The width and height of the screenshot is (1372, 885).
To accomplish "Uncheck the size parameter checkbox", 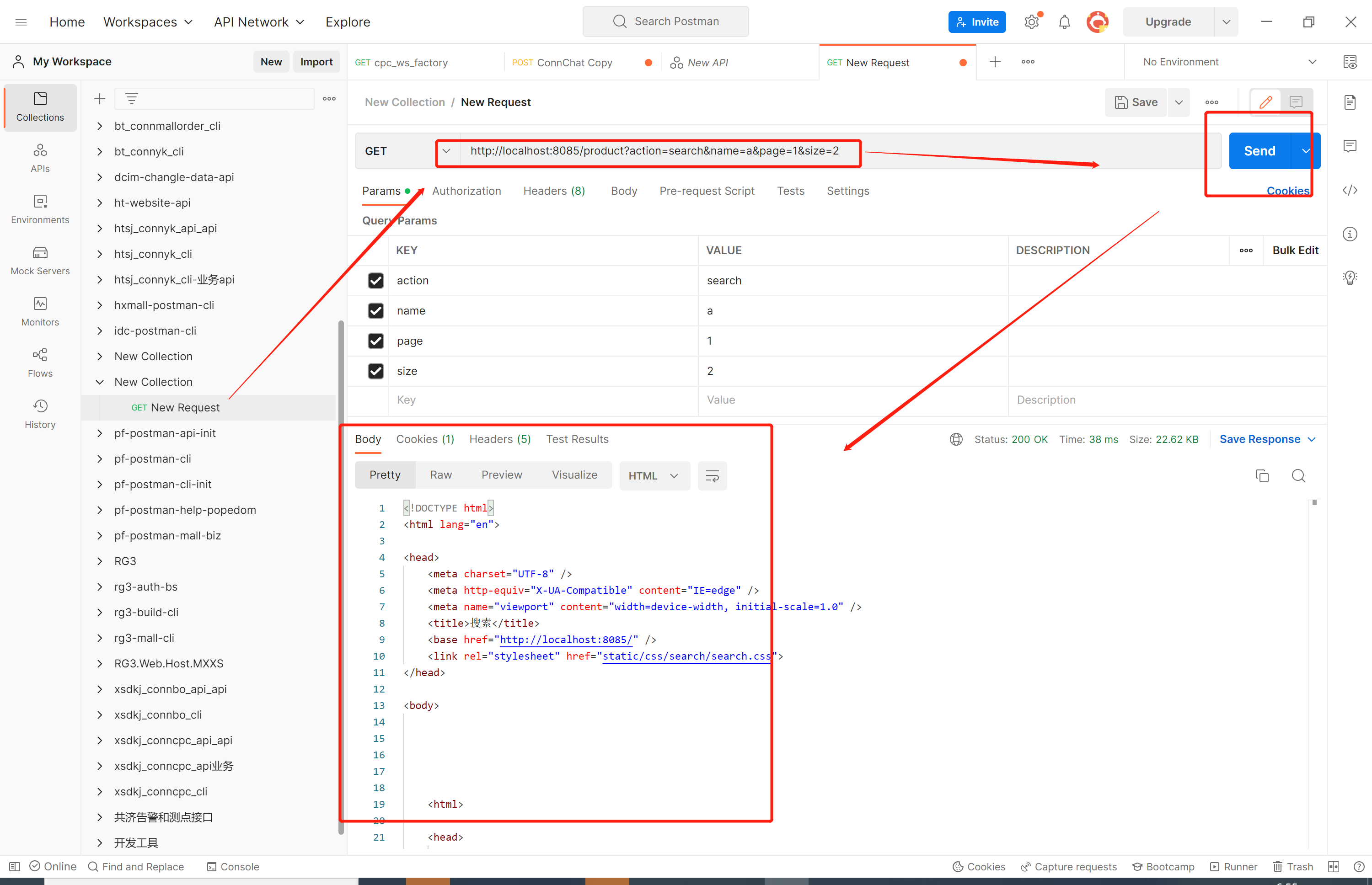I will 375,371.
